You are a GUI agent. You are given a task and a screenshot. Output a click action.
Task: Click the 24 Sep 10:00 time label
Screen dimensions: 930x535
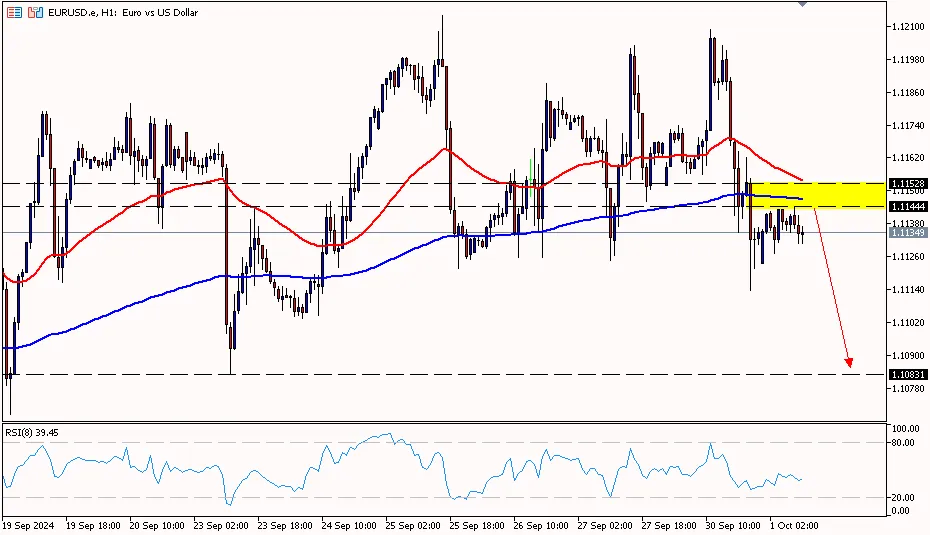point(349,526)
